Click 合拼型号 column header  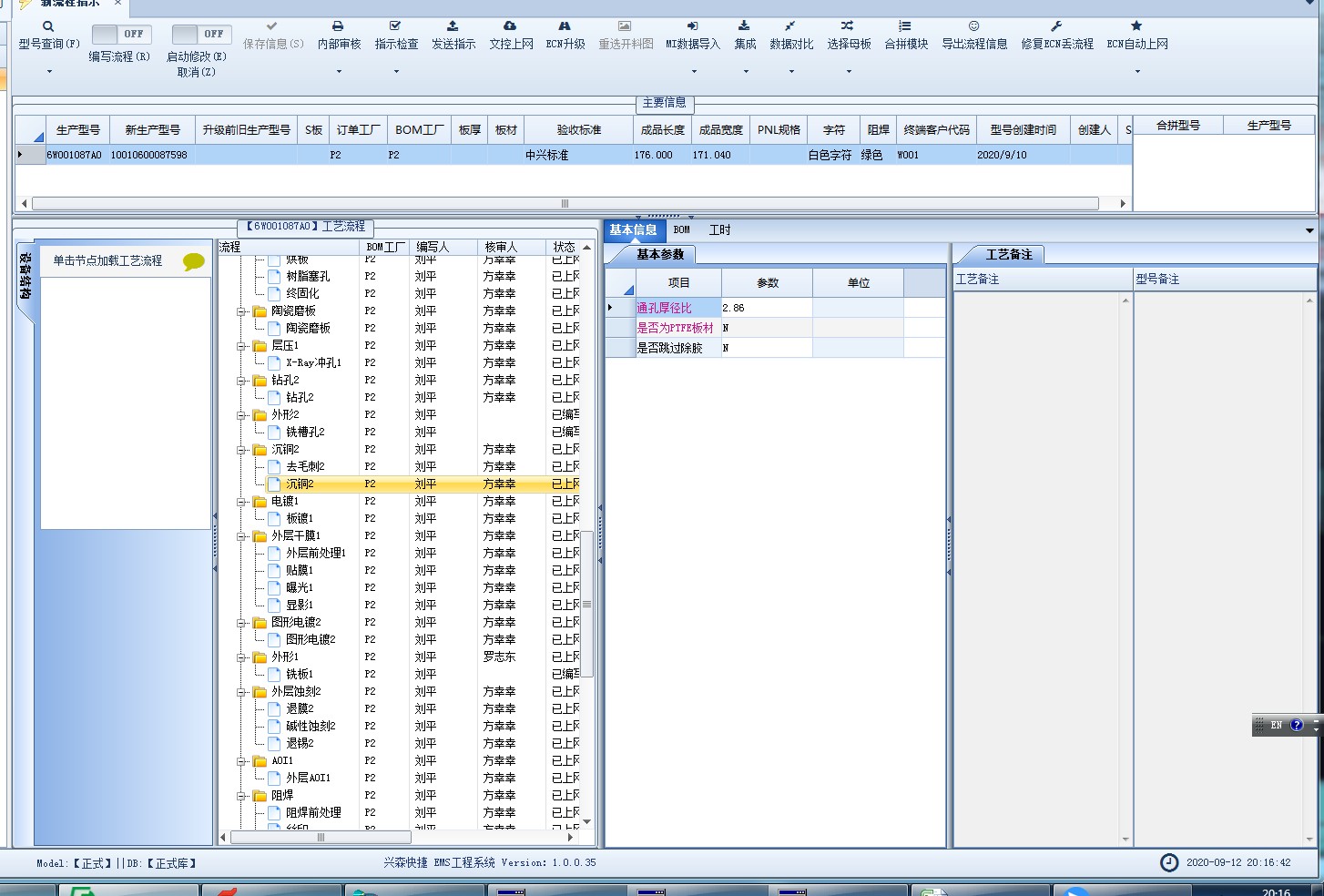click(1178, 126)
